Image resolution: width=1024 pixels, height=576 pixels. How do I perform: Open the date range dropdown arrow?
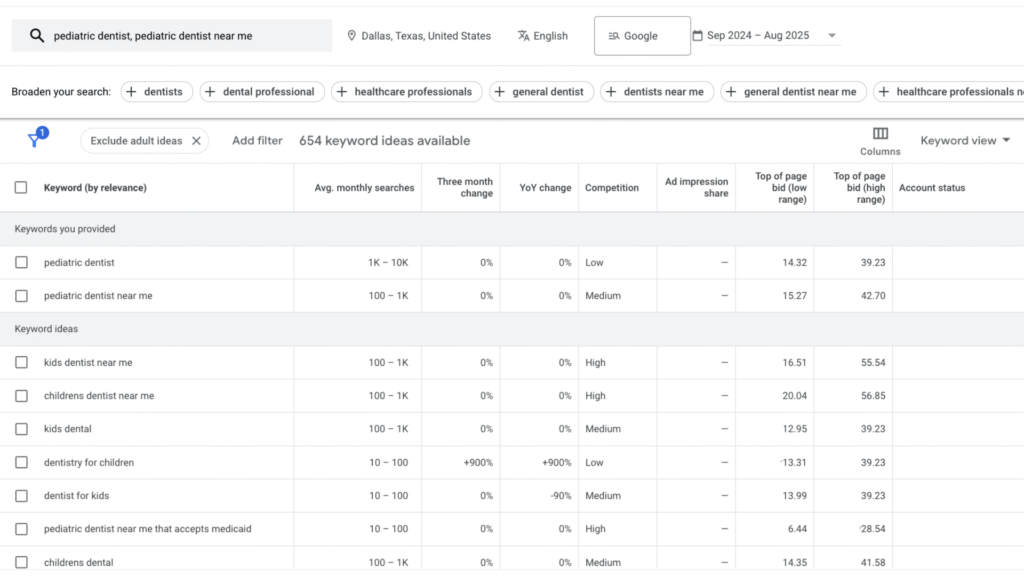831,36
